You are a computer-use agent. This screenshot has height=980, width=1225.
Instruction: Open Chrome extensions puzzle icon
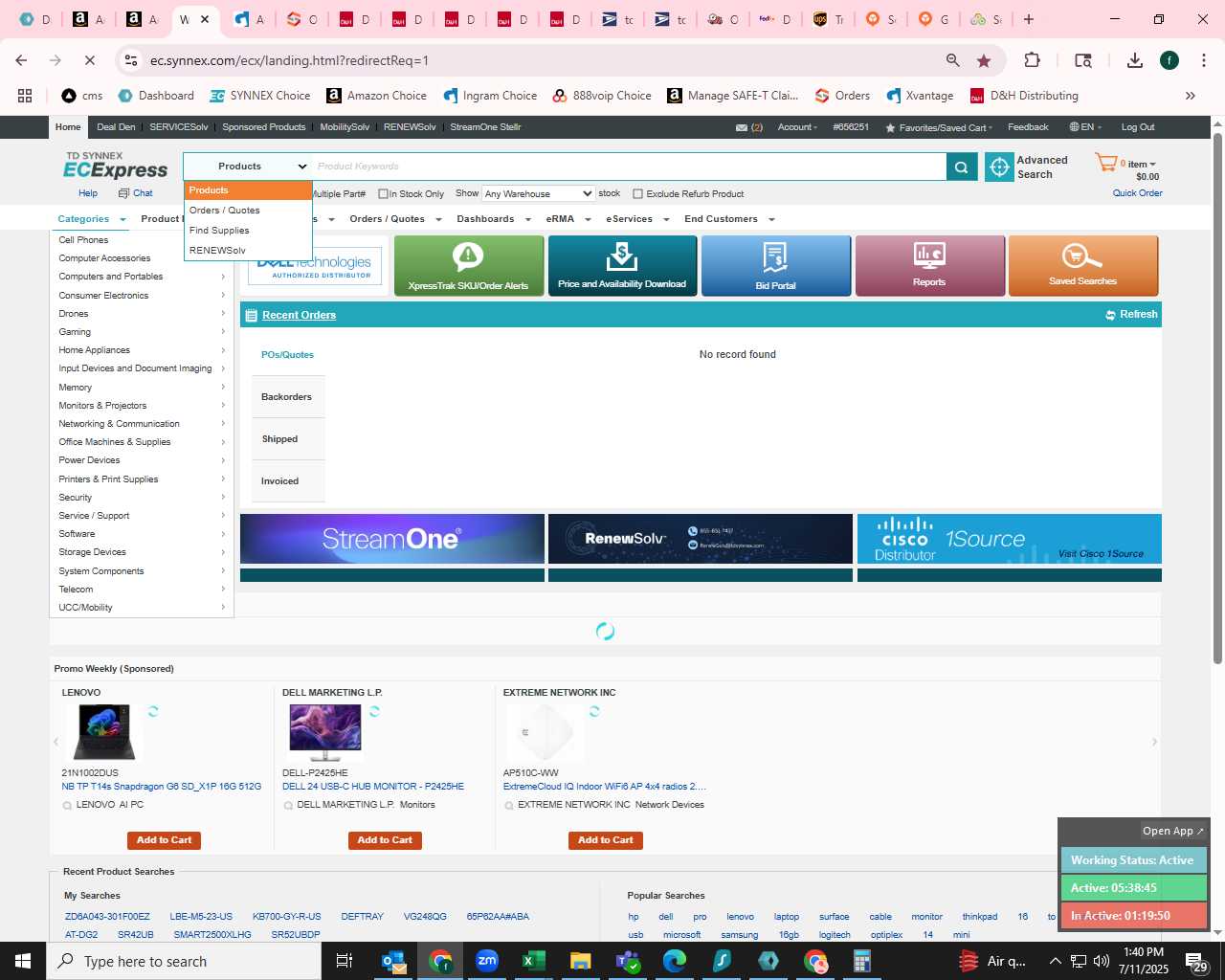click(x=1032, y=60)
